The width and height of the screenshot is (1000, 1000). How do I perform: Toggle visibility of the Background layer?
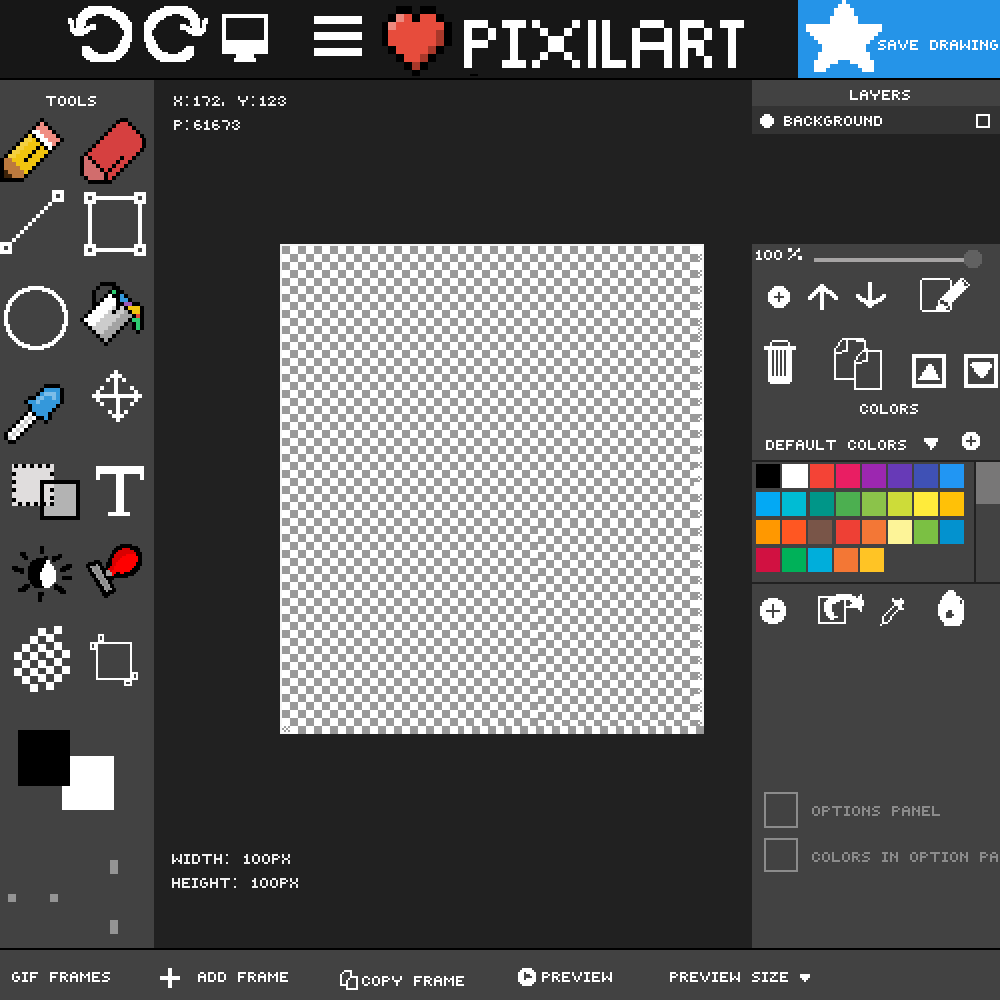[x=766, y=121]
